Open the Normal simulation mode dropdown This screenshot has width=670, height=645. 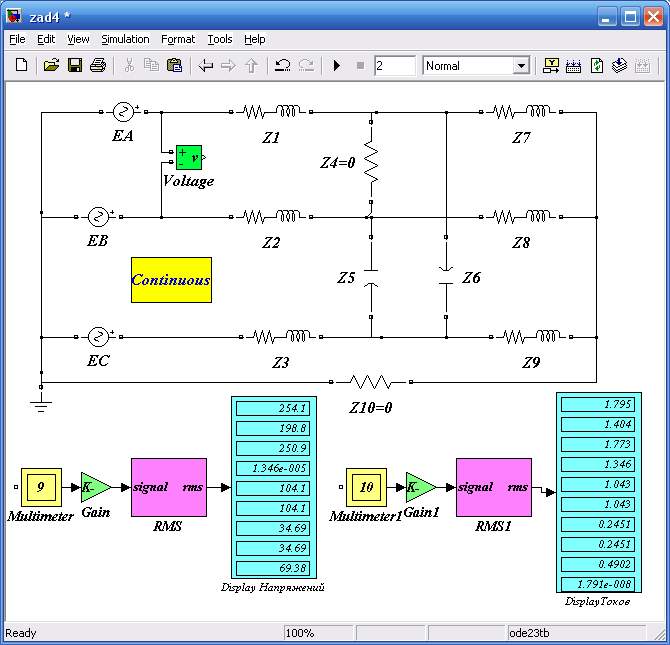point(521,66)
